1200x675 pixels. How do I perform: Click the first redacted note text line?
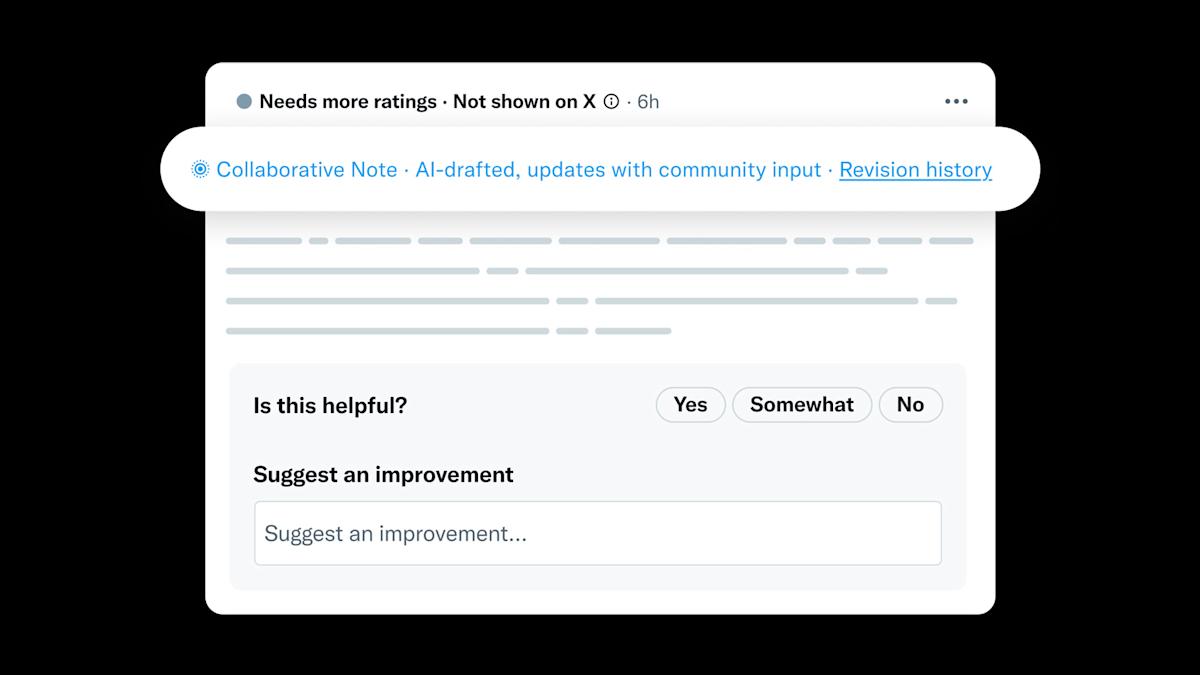pyautogui.click(x=600, y=240)
